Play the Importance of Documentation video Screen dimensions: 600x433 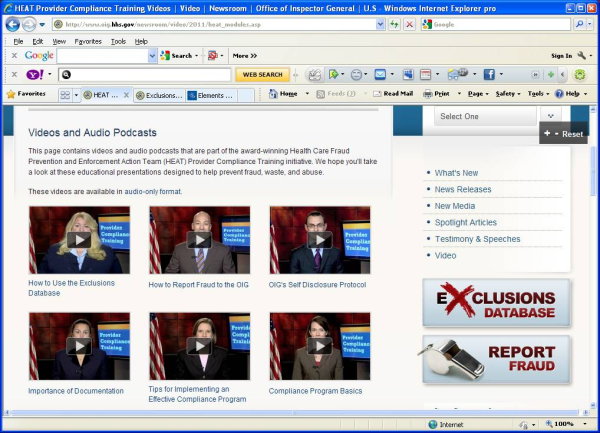tap(78, 346)
